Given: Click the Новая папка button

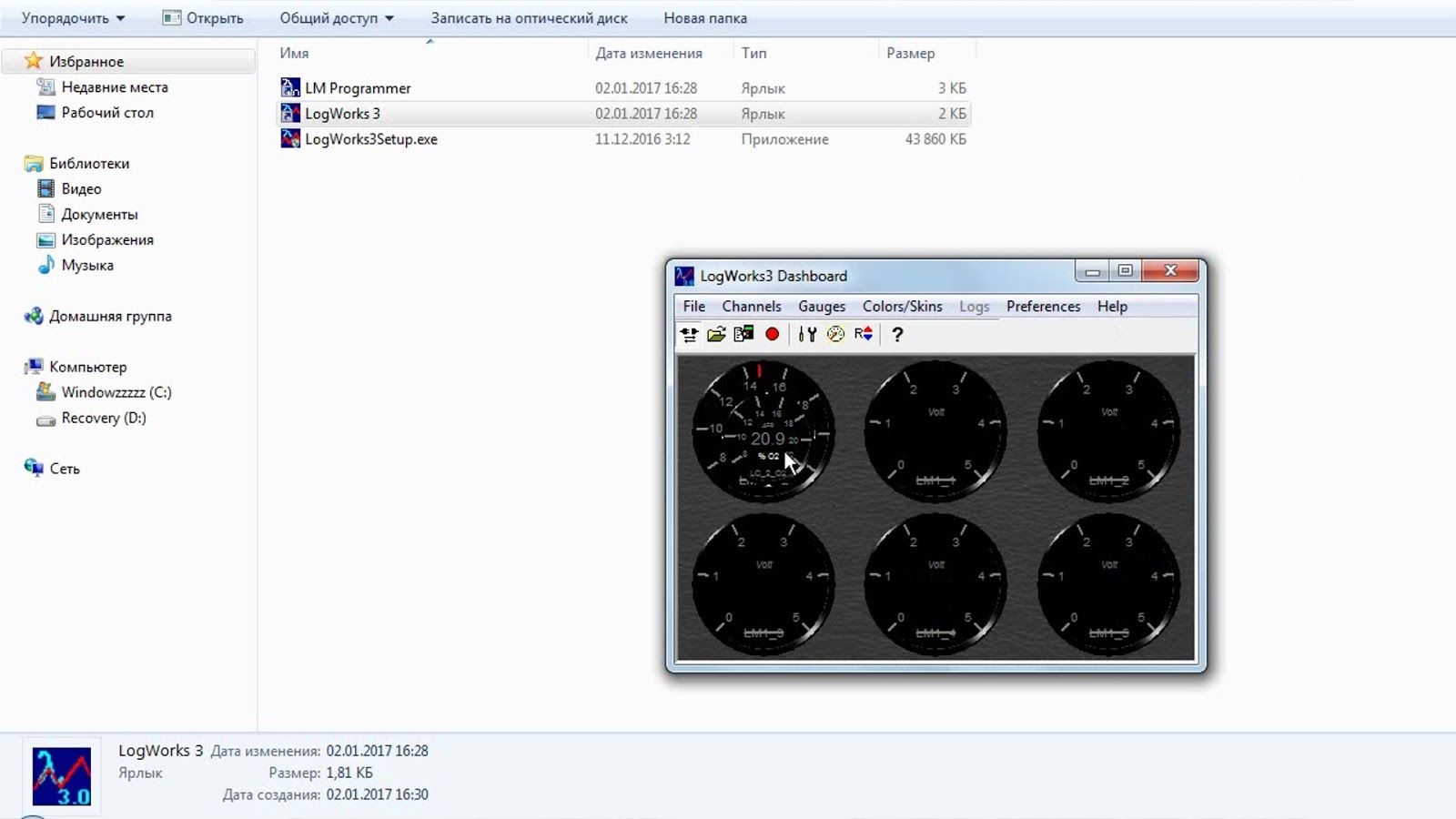Looking at the screenshot, I should tap(705, 18).
